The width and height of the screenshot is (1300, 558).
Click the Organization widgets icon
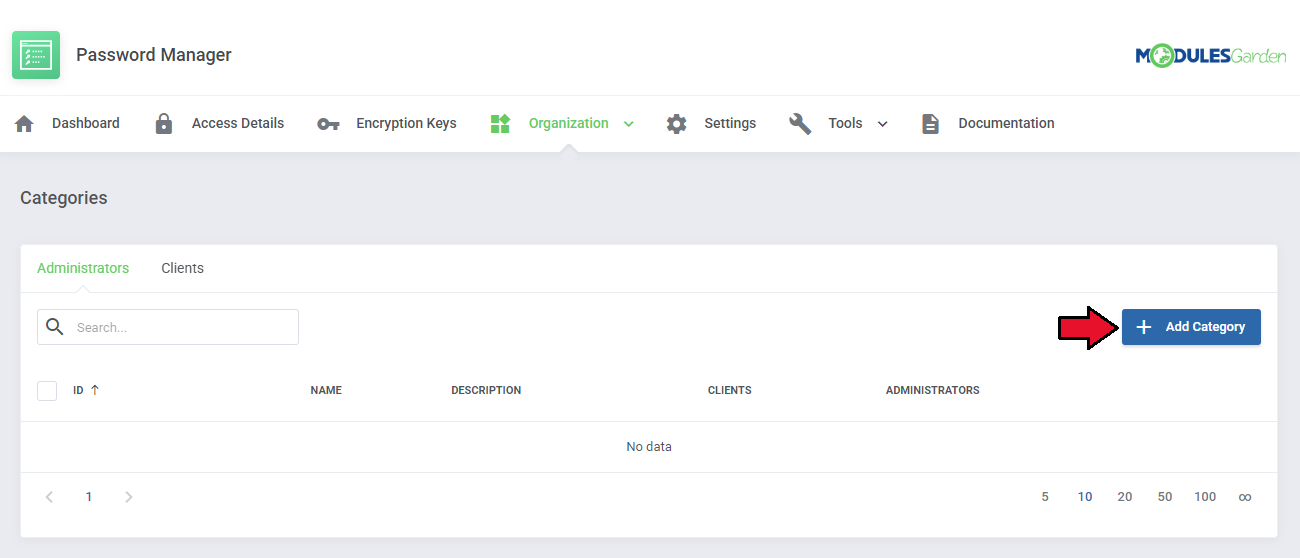point(501,124)
